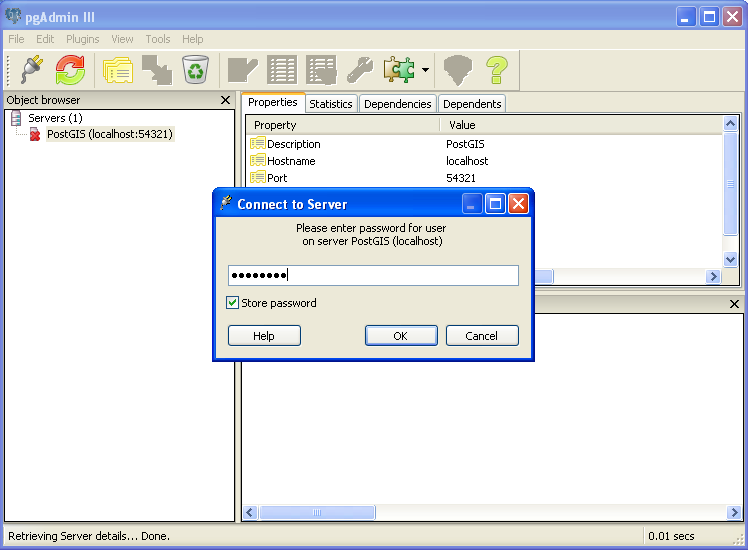Click the create new object toolbar icon
The image size is (748, 550).
tap(157, 70)
